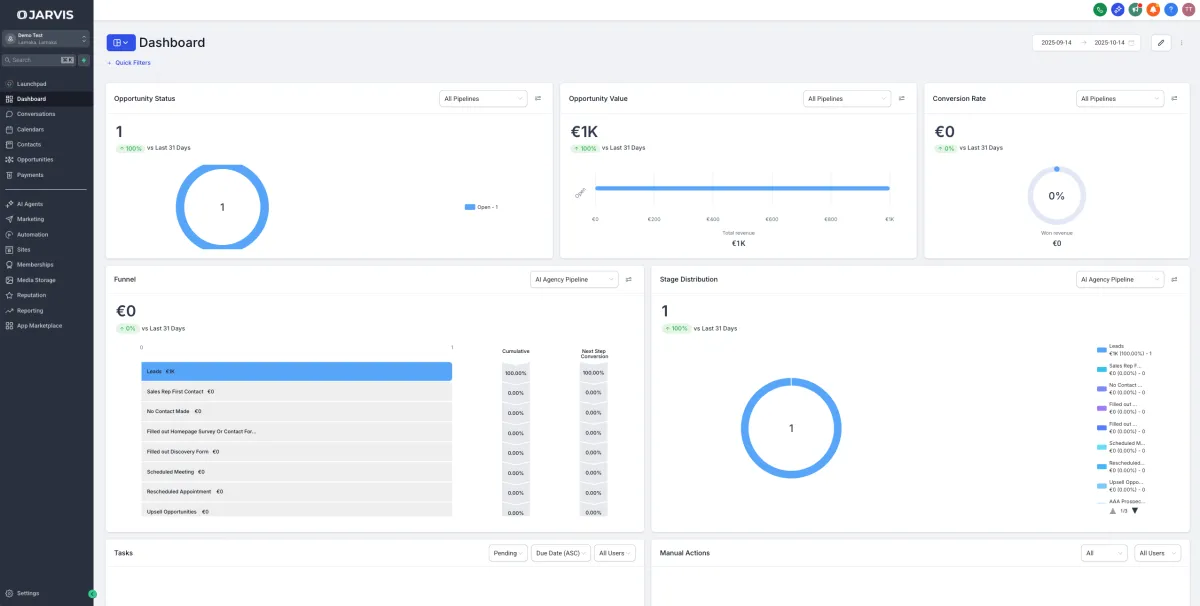Open the three-dot dashboard options menu
Image resolution: width=1200 pixels, height=606 pixels.
(x=1182, y=43)
